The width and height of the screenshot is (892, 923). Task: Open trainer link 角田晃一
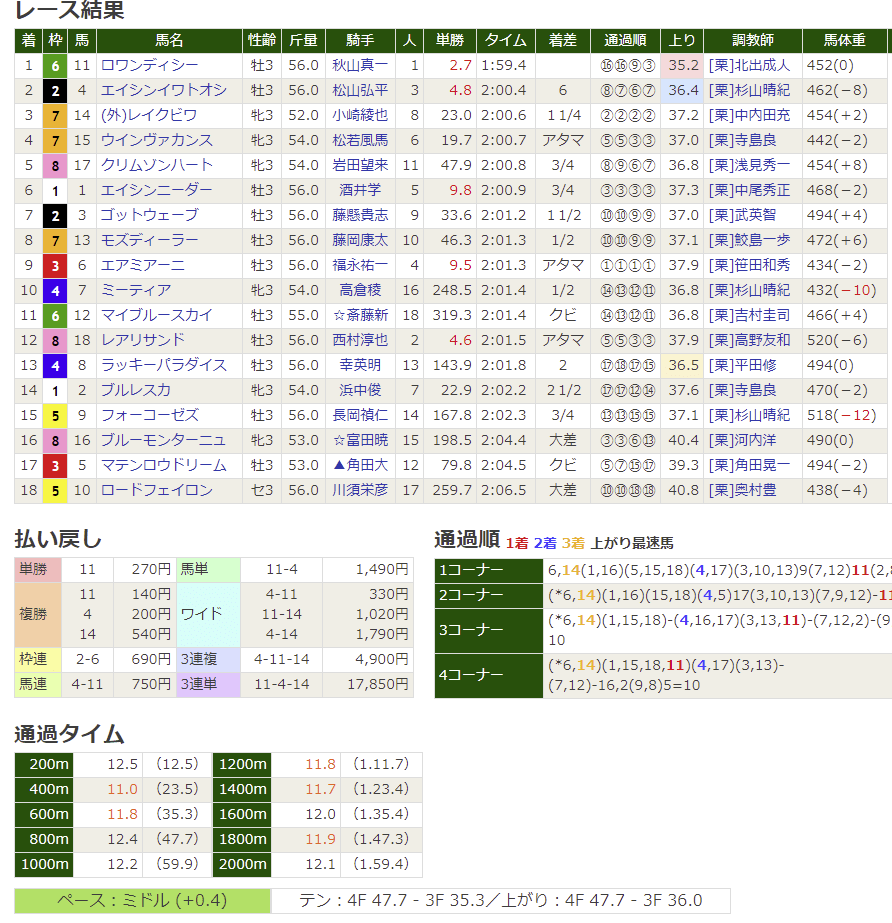click(x=762, y=466)
